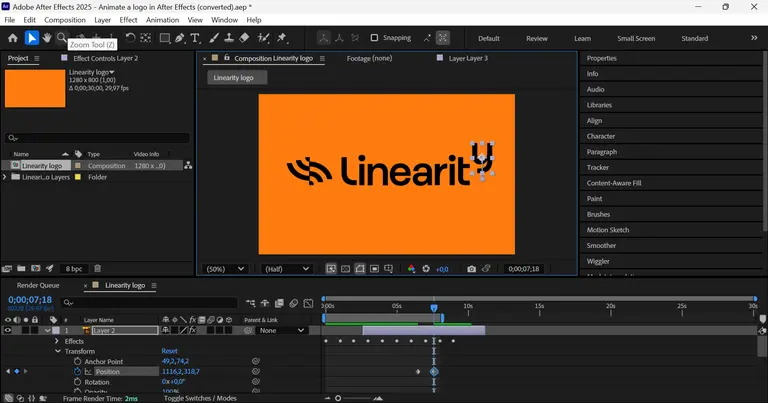Viewport: 768px width, 403px height.
Task: Toggle Anchor Point stopwatch
Action: click(x=77, y=361)
